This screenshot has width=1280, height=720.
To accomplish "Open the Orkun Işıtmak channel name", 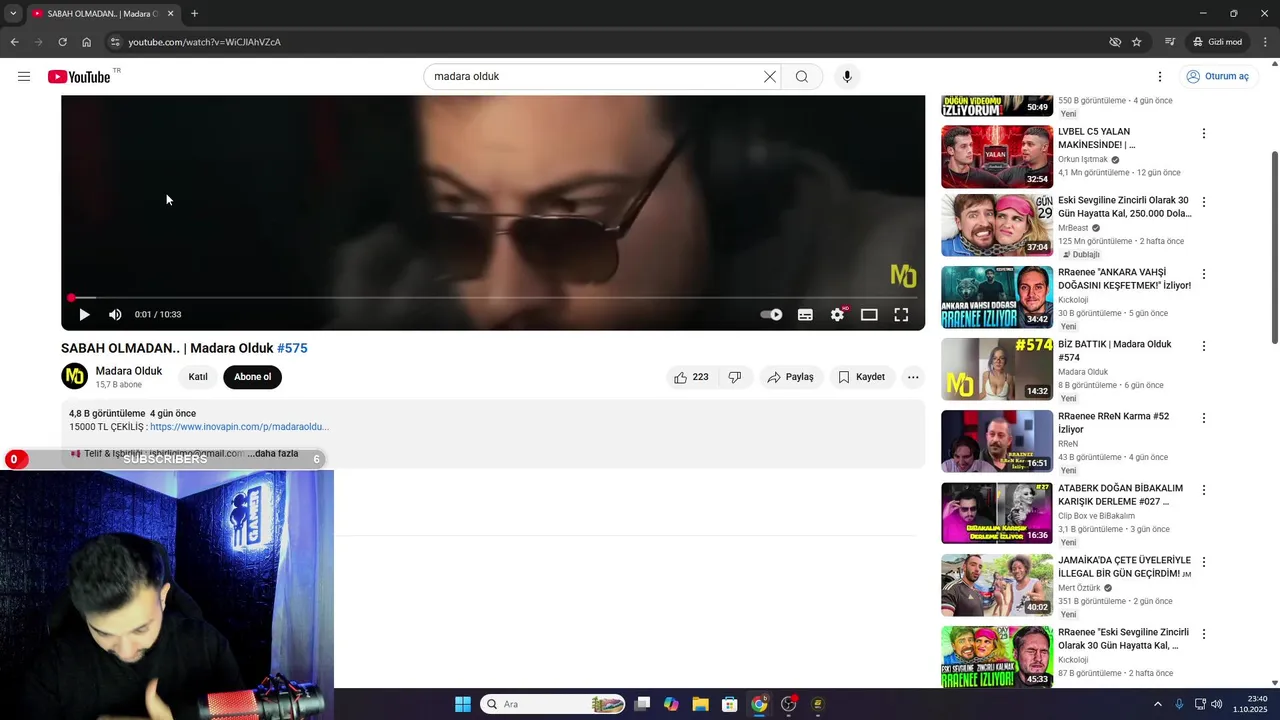I will pyautogui.click(x=1083, y=159).
